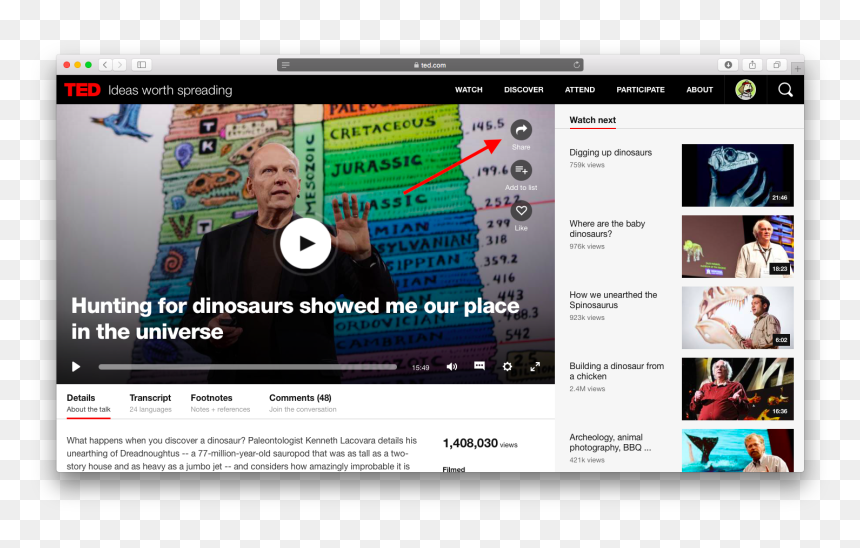Go forward with Safari forward arrow
The image size is (860, 548).
click(x=120, y=65)
